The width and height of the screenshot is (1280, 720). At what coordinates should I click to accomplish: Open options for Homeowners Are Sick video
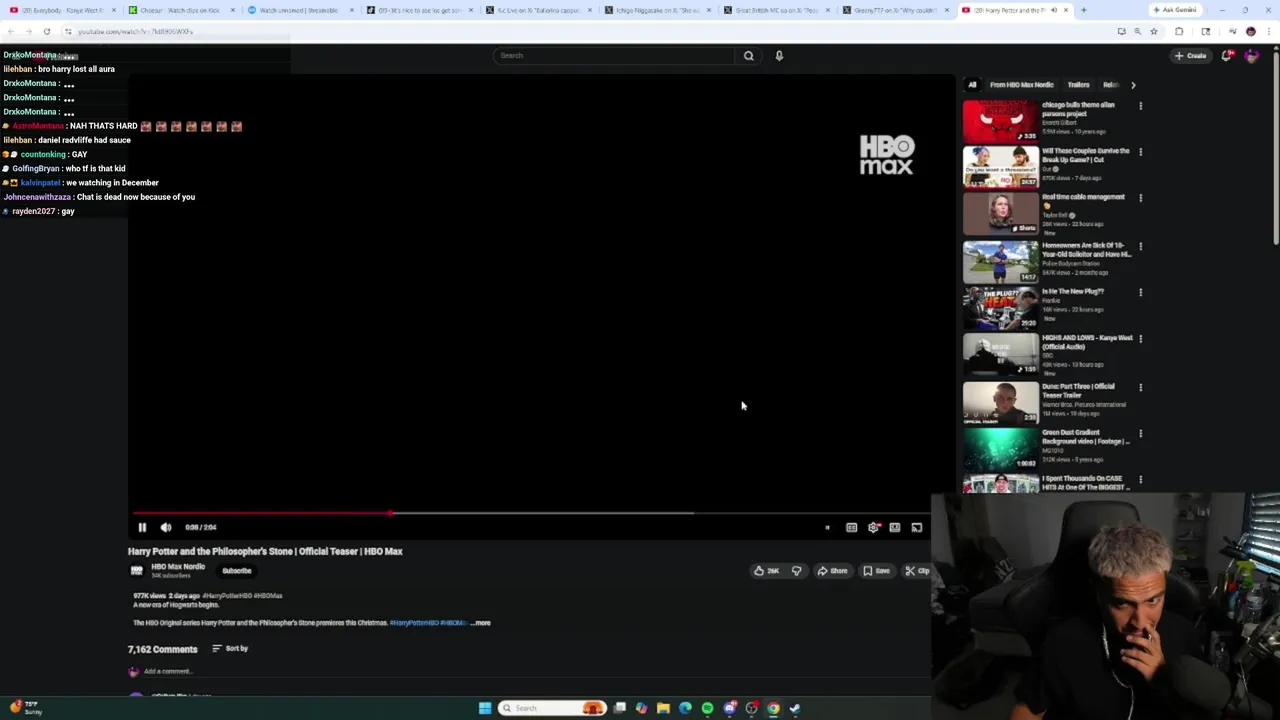(x=1140, y=246)
